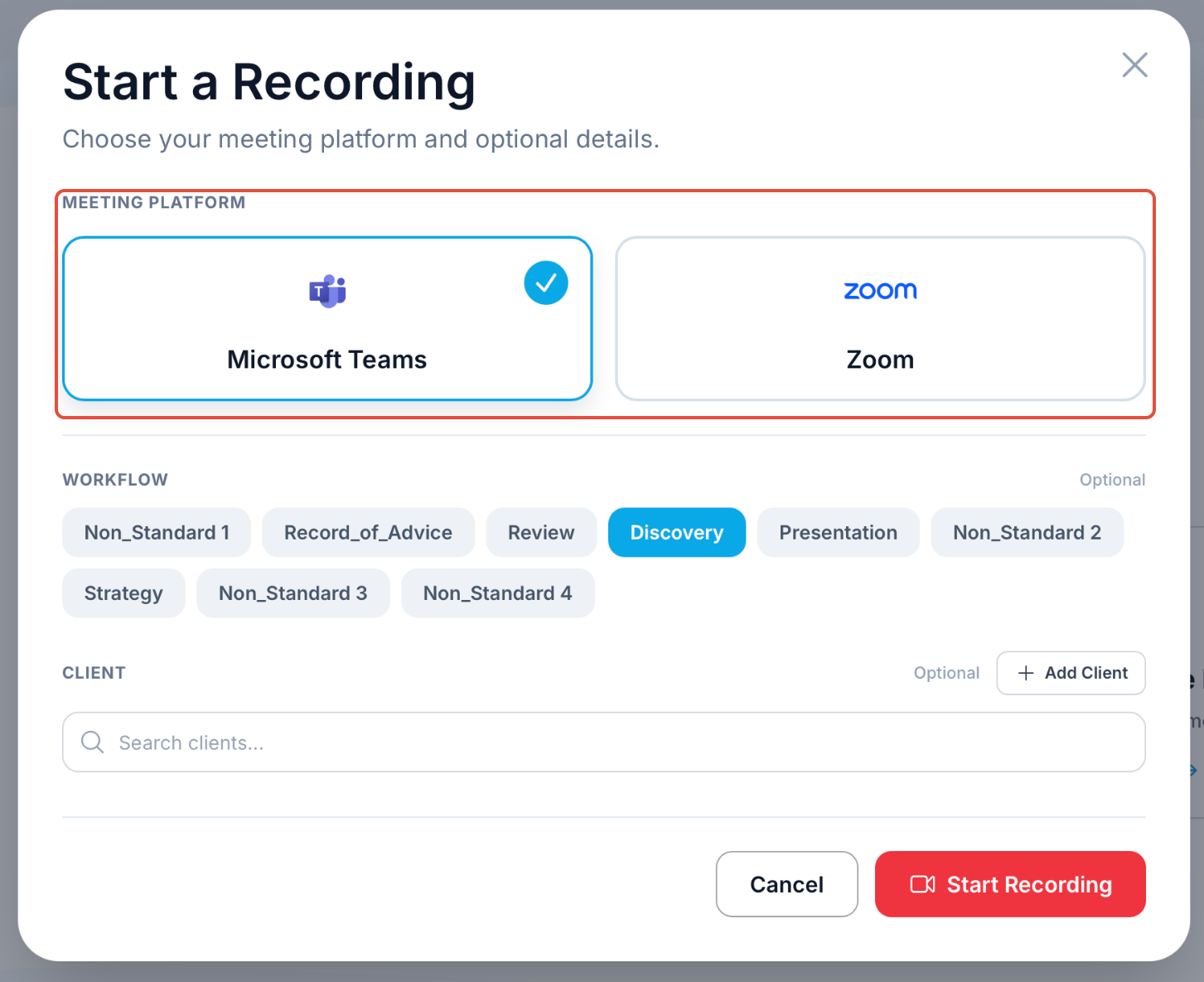The width and height of the screenshot is (1204, 982).
Task: Cancel the recording dialog
Action: [x=787, y=884]
